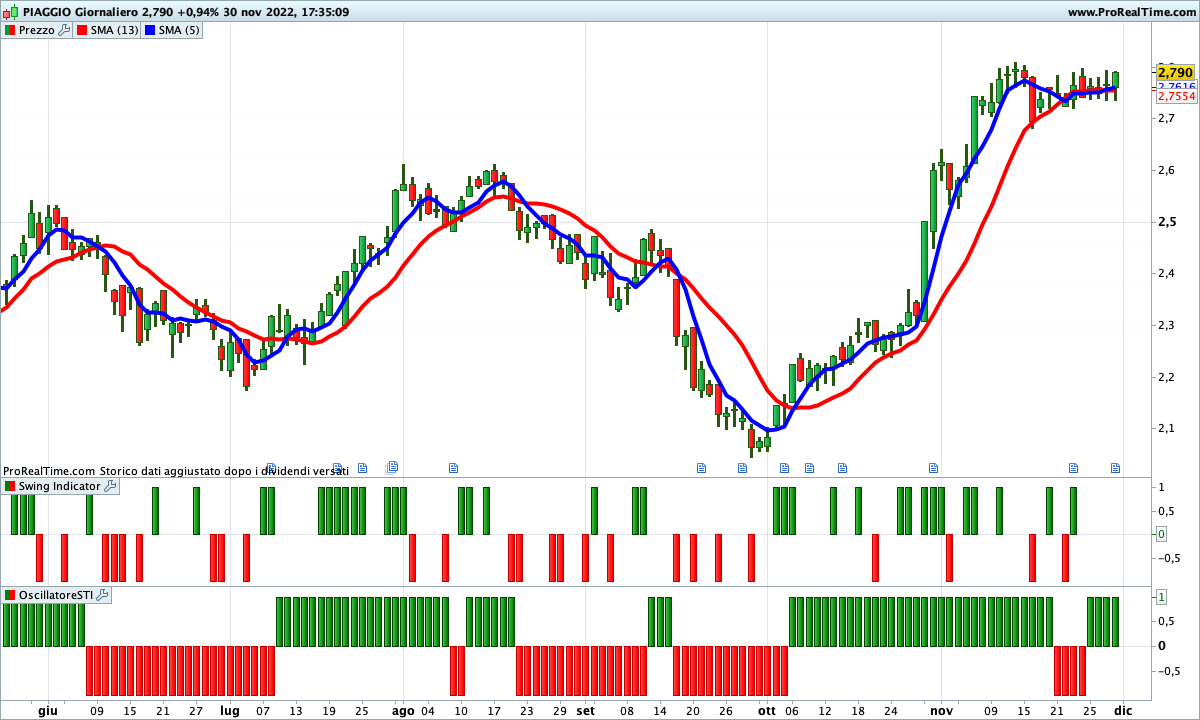The width and height of the screenshot is (1200, 720).
Task: Click the Swing Indicator flag icon
Action: coord(10,486)
